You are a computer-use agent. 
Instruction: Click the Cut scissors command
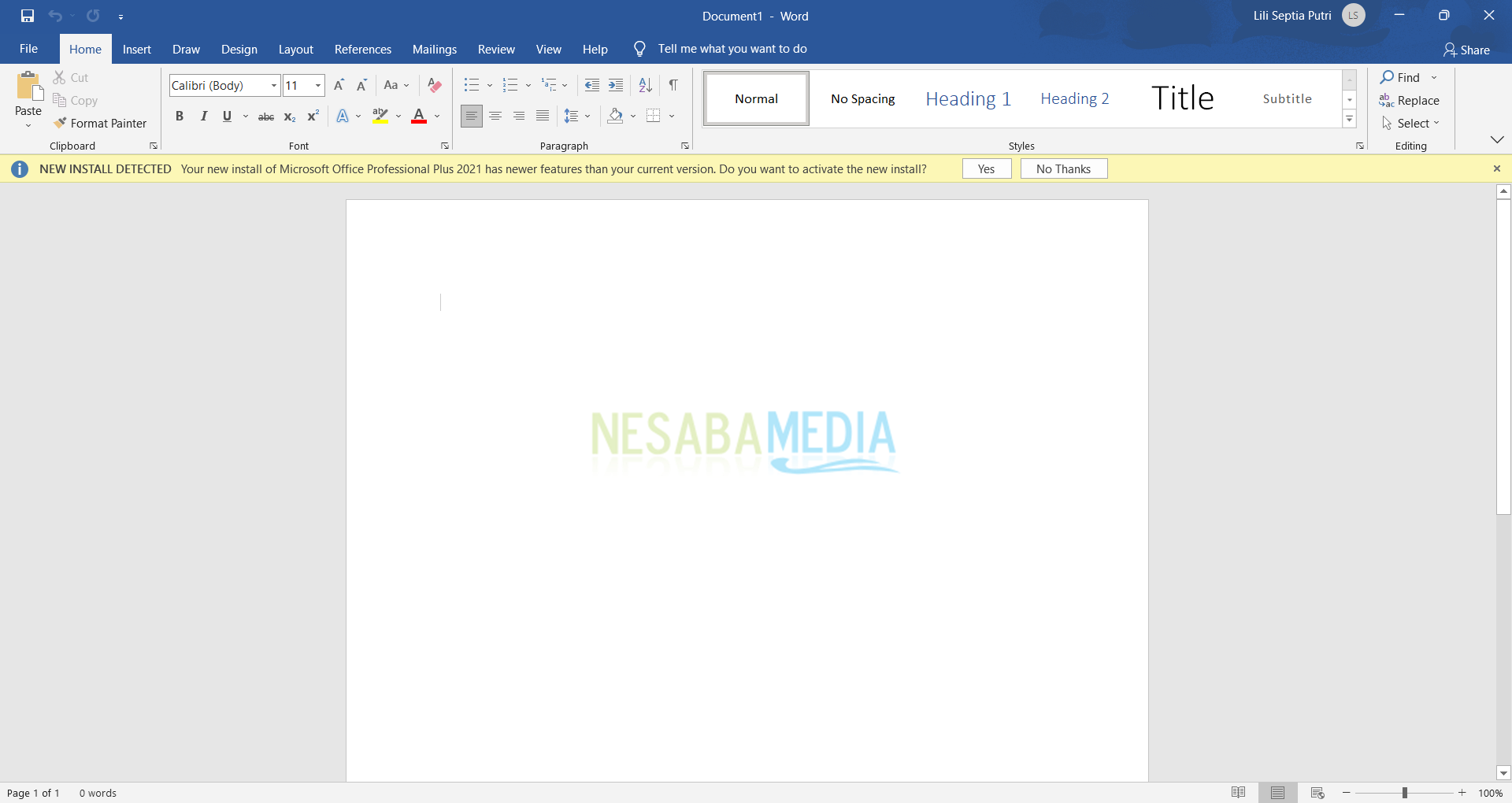tap(71, 77)
